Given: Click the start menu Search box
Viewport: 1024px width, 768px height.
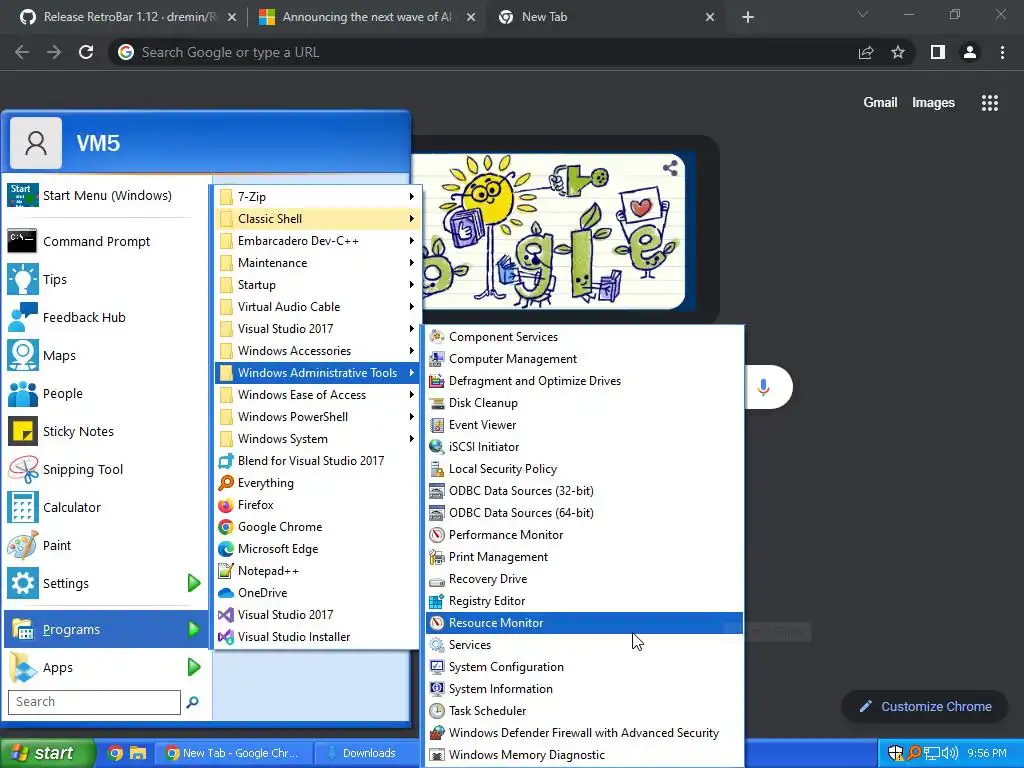Looking at the screenshot, I should click(x=94, y=702).
